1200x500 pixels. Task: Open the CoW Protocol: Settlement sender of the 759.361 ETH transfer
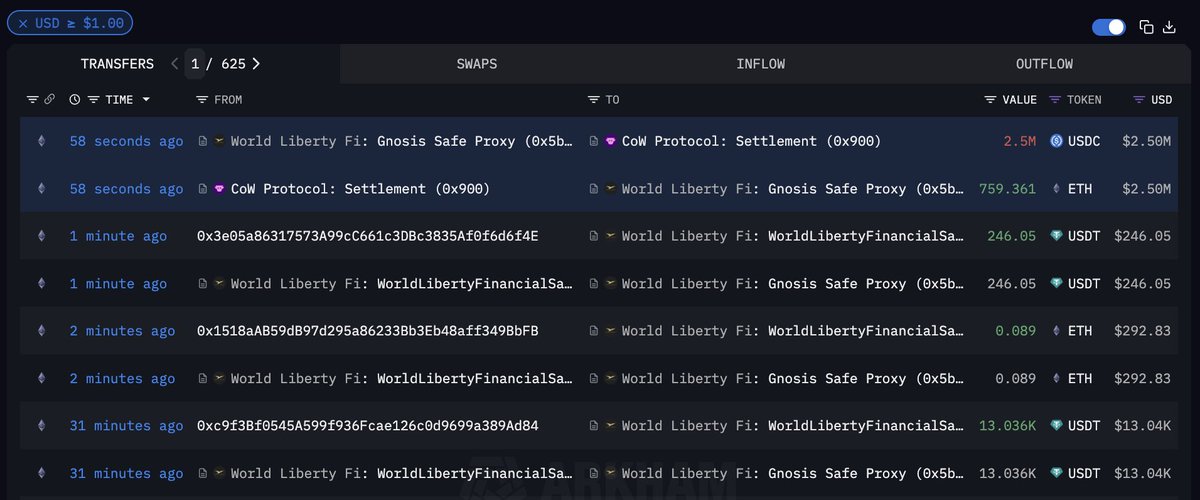[x=360, y=188]
